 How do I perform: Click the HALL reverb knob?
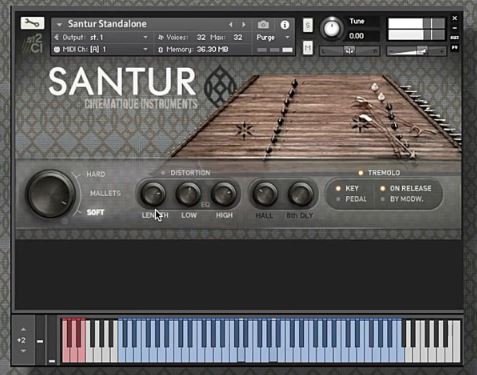click(264, 194)
